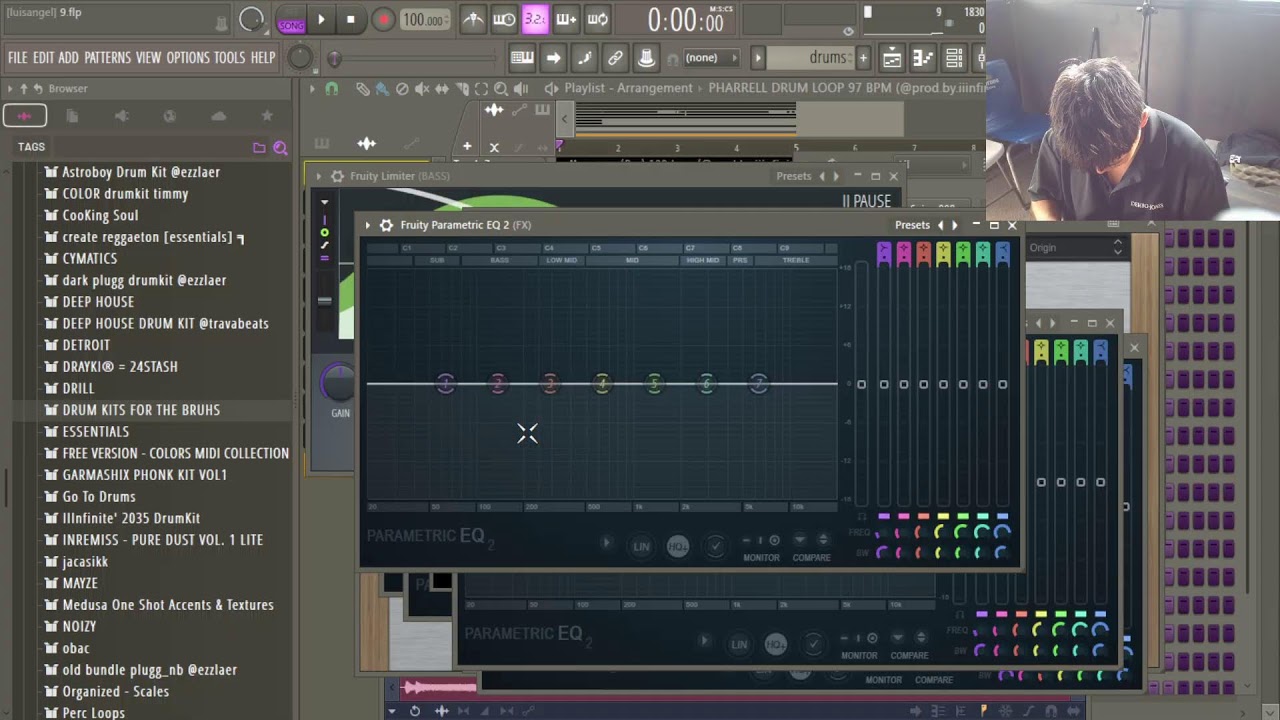The width and height of the screenshot is (1280, 720).
Task: Expand the Fruity Parametric EQ 2 menu arrow
Action: pos(368,225)
